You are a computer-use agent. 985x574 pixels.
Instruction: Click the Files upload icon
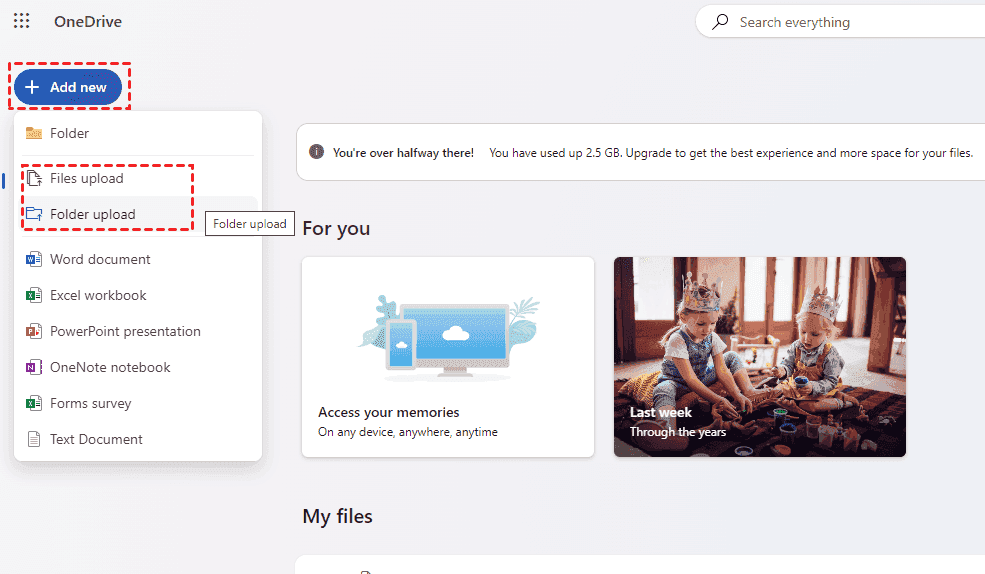34,178
